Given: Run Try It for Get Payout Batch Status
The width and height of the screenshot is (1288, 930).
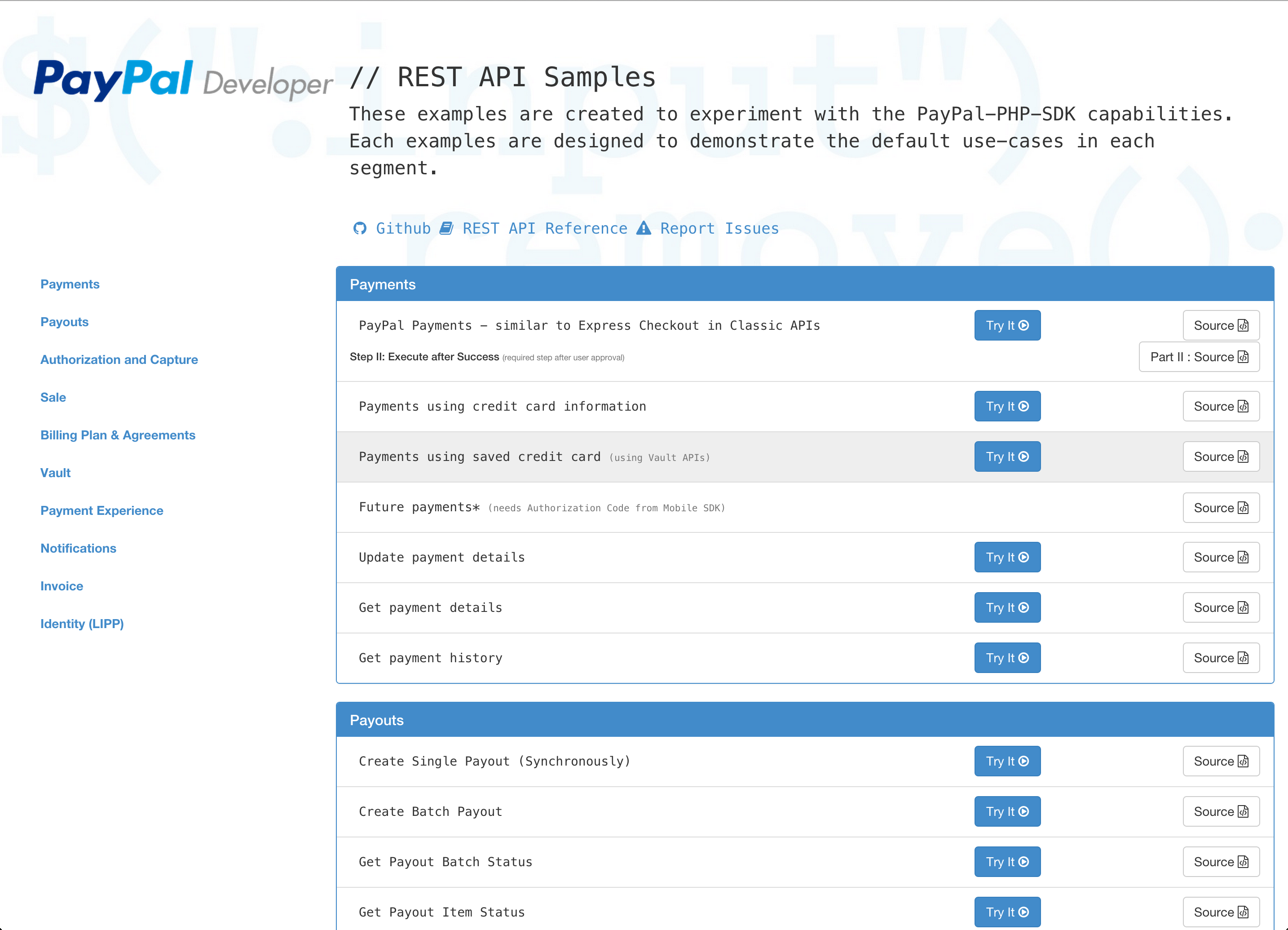Looking at the screenshot, I should click(1007, 861).
